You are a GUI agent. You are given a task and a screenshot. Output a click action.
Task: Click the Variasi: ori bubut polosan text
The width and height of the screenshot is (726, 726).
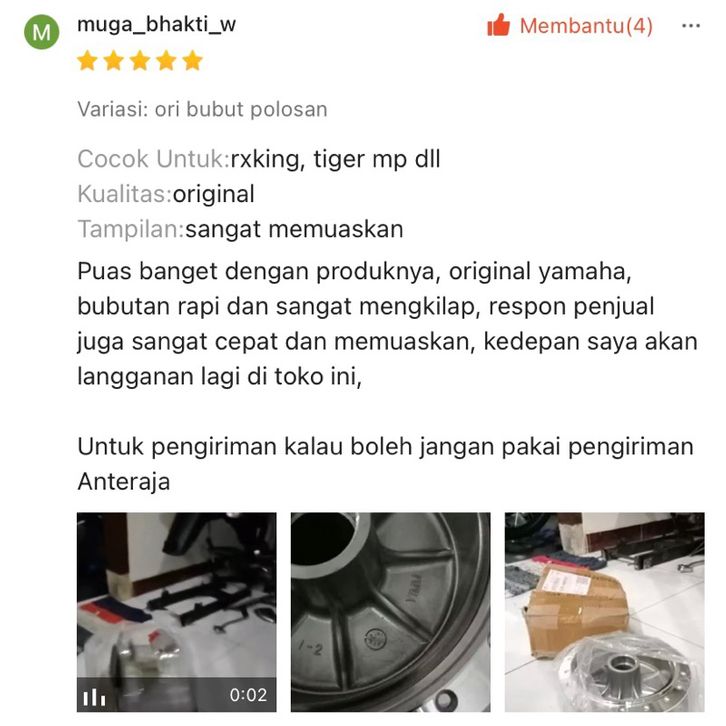[x=202, y=110]
